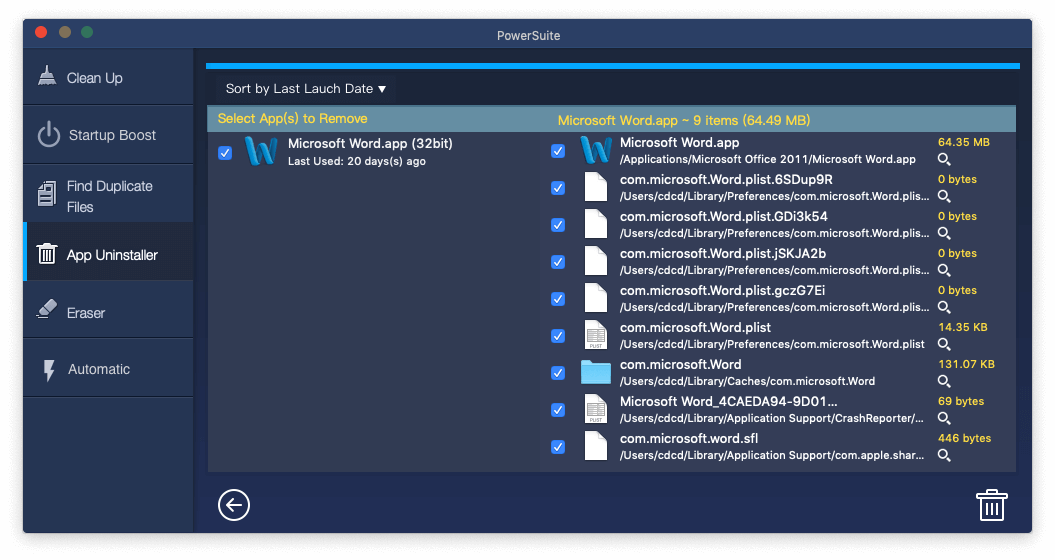The image size is (1055, 560).
Task: Click magnifier for com.microsoft.Word.plist.gczG7Ei
Action: tap(944, 308)
